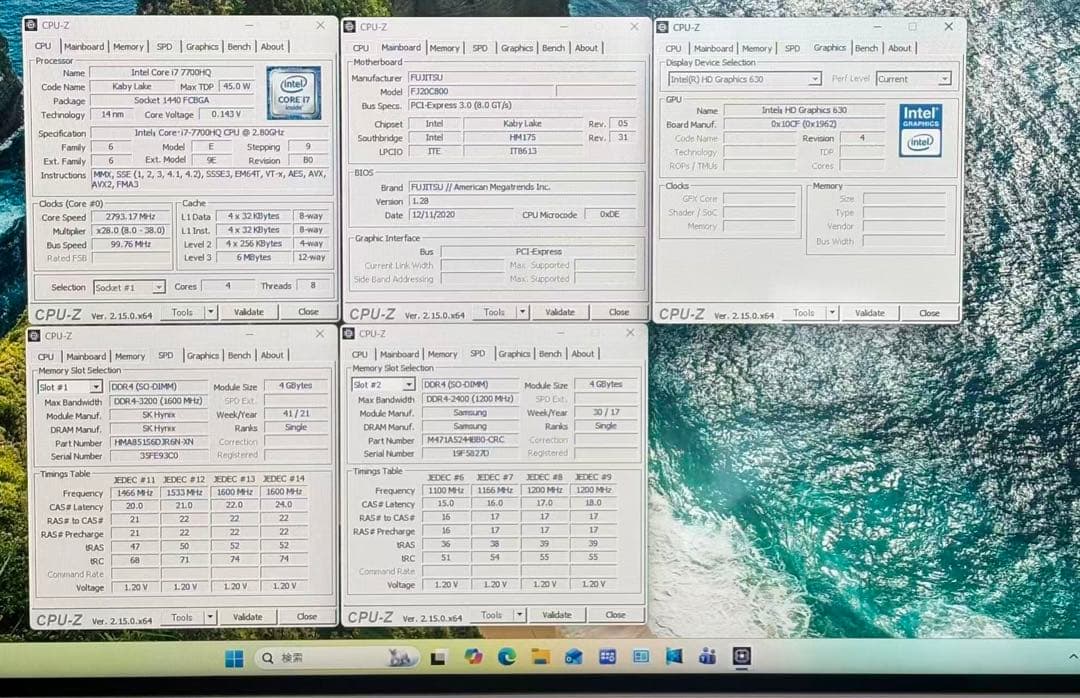Screen dimensions: 1080x698
Task: Click the CPU-Z icon on the taskbar
Action: [x=742, y=656]
